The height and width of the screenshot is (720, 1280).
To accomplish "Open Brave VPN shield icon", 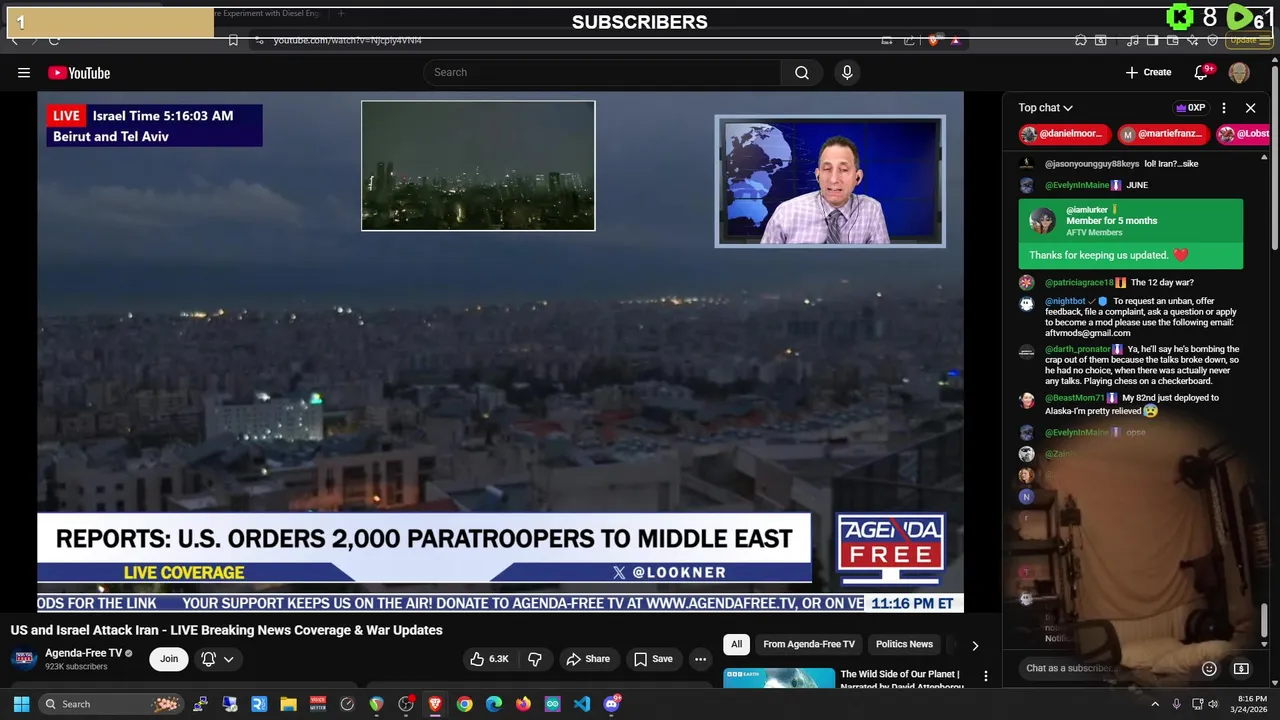I will tap(1212, 40).
